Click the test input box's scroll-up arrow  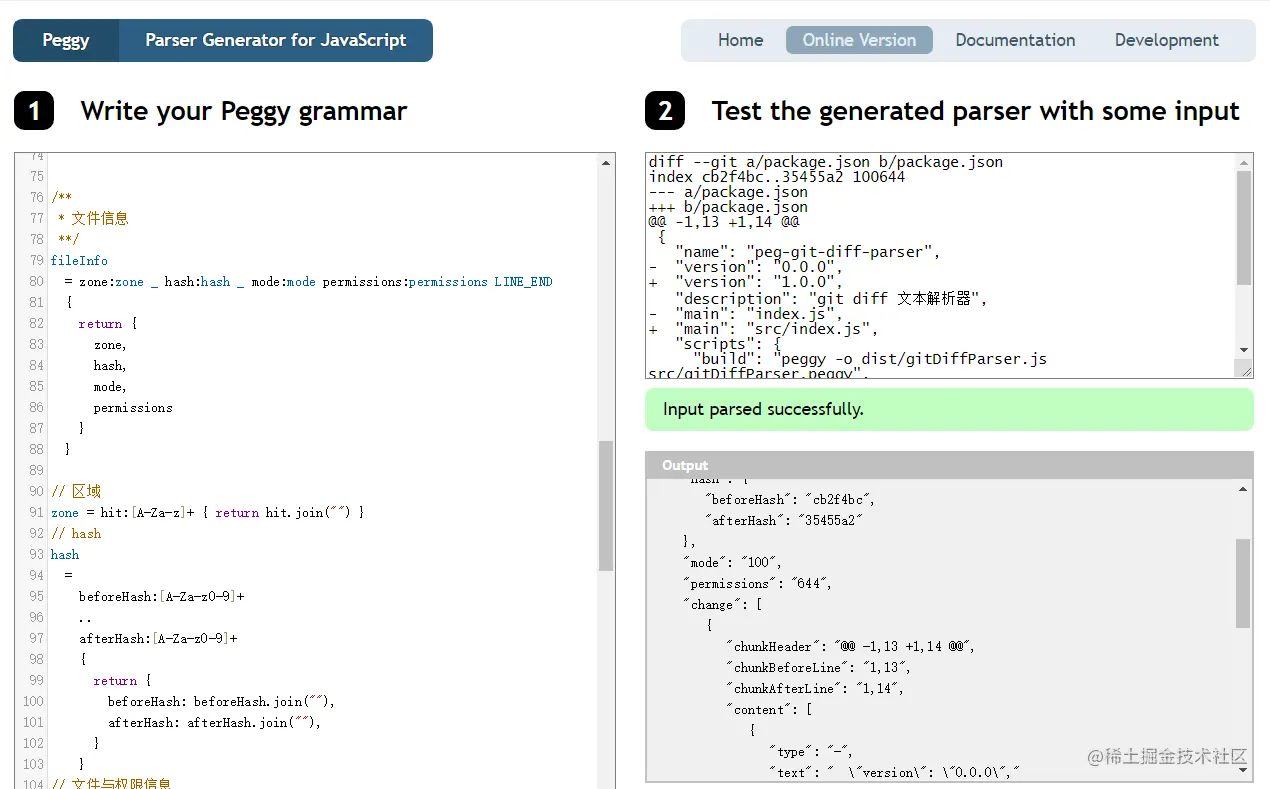(x=1244, y=162)
